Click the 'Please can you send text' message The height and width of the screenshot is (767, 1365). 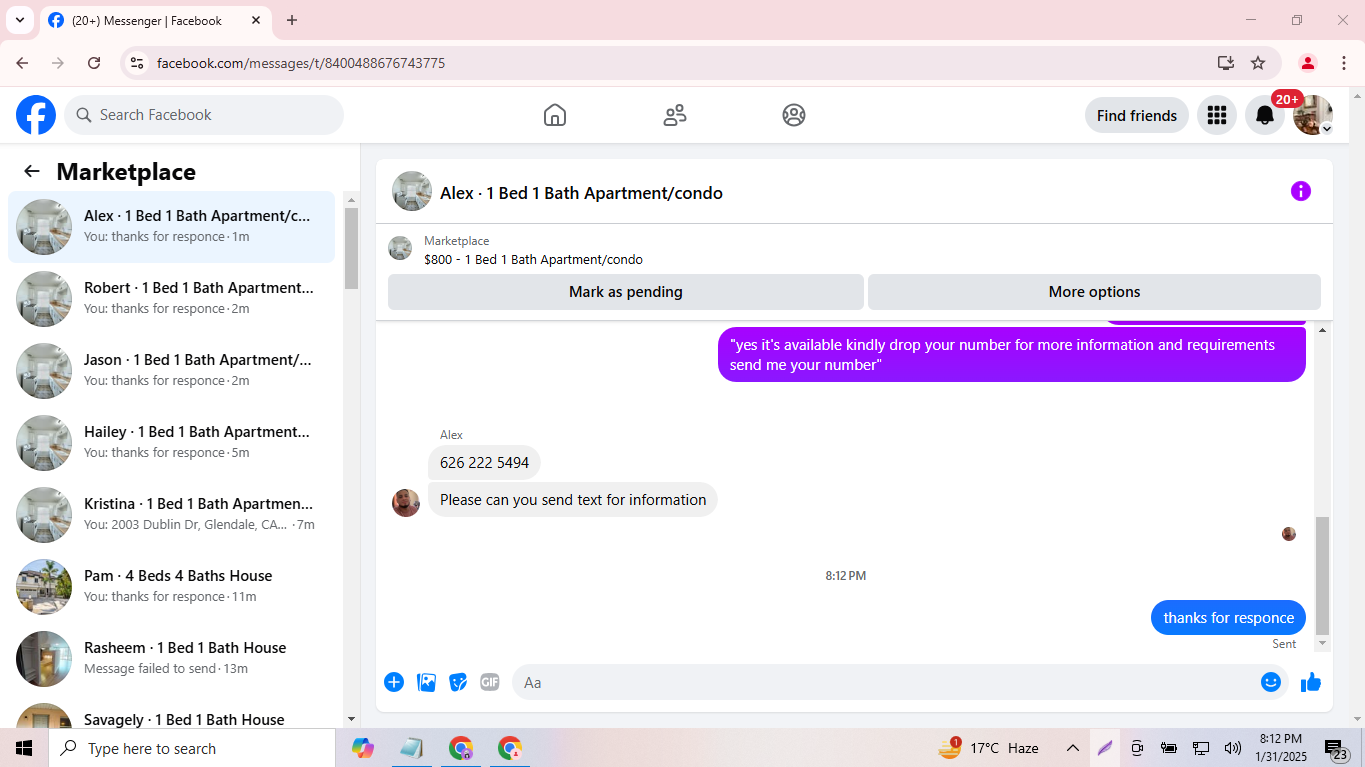click(x=573, y=500)
